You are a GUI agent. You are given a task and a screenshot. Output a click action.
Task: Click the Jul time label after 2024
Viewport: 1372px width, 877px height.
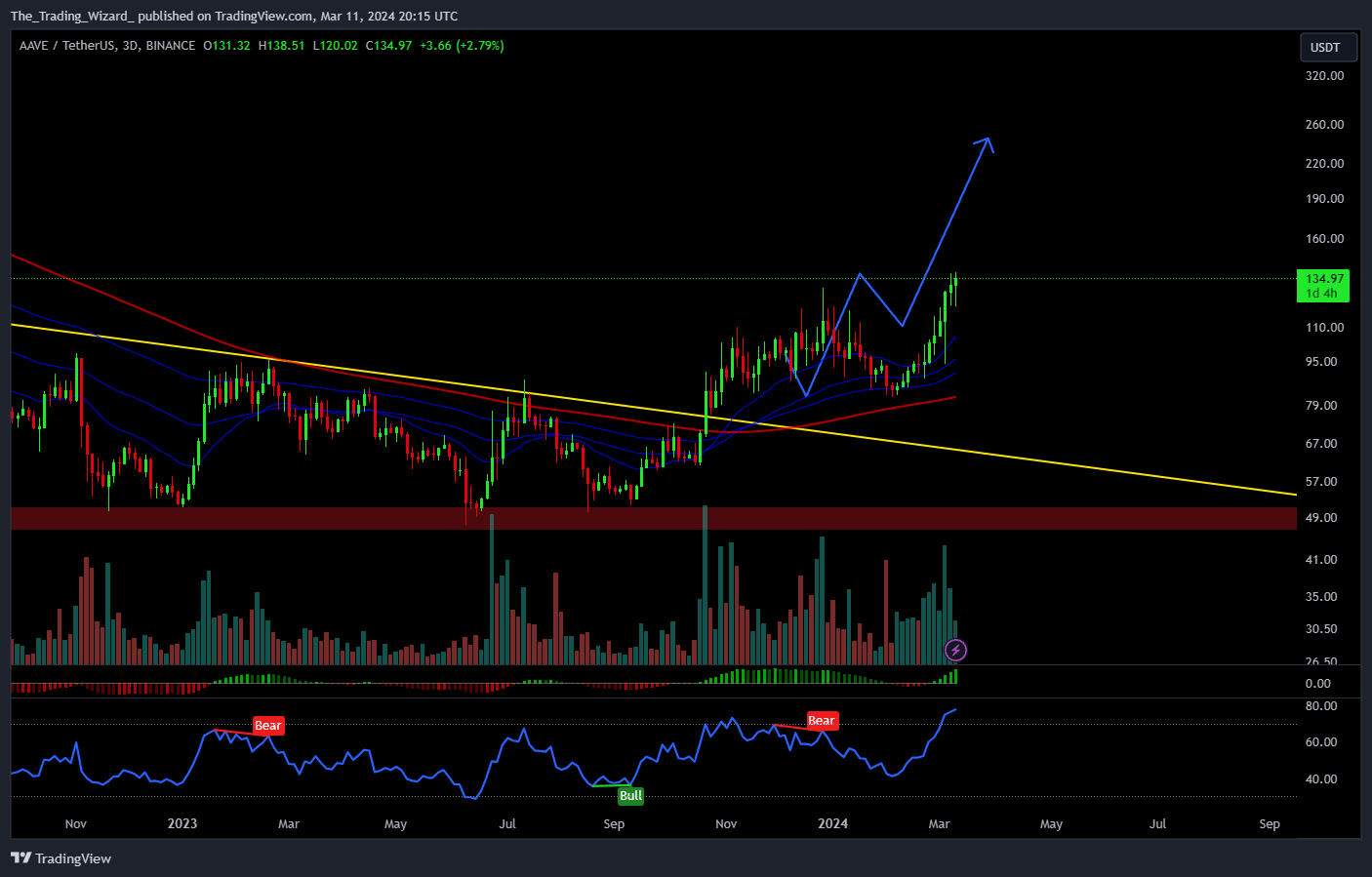[x=1157, y=824]
